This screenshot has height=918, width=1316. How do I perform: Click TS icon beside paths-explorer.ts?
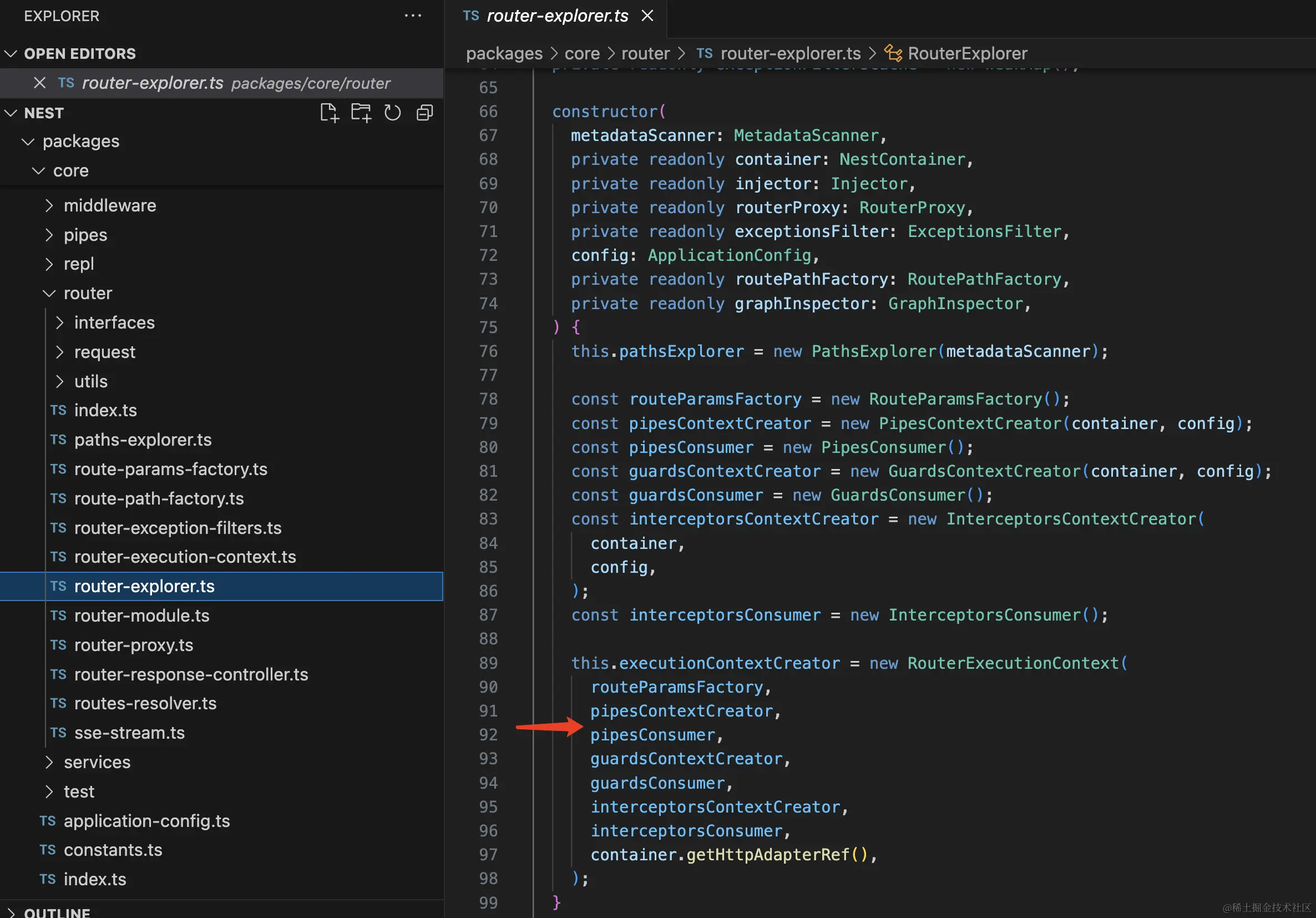pyautogui.click(x=58, y=440)
